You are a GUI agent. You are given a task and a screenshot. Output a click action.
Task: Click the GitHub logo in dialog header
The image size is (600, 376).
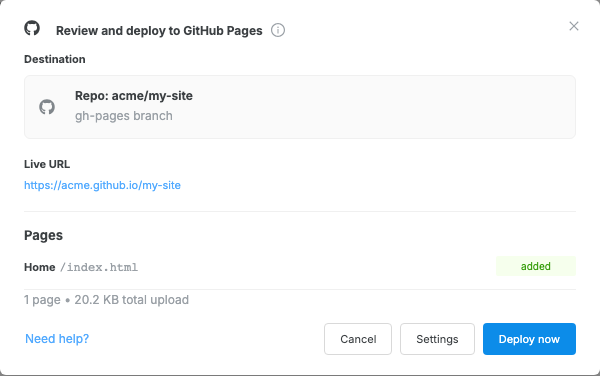tap(32, 28)
